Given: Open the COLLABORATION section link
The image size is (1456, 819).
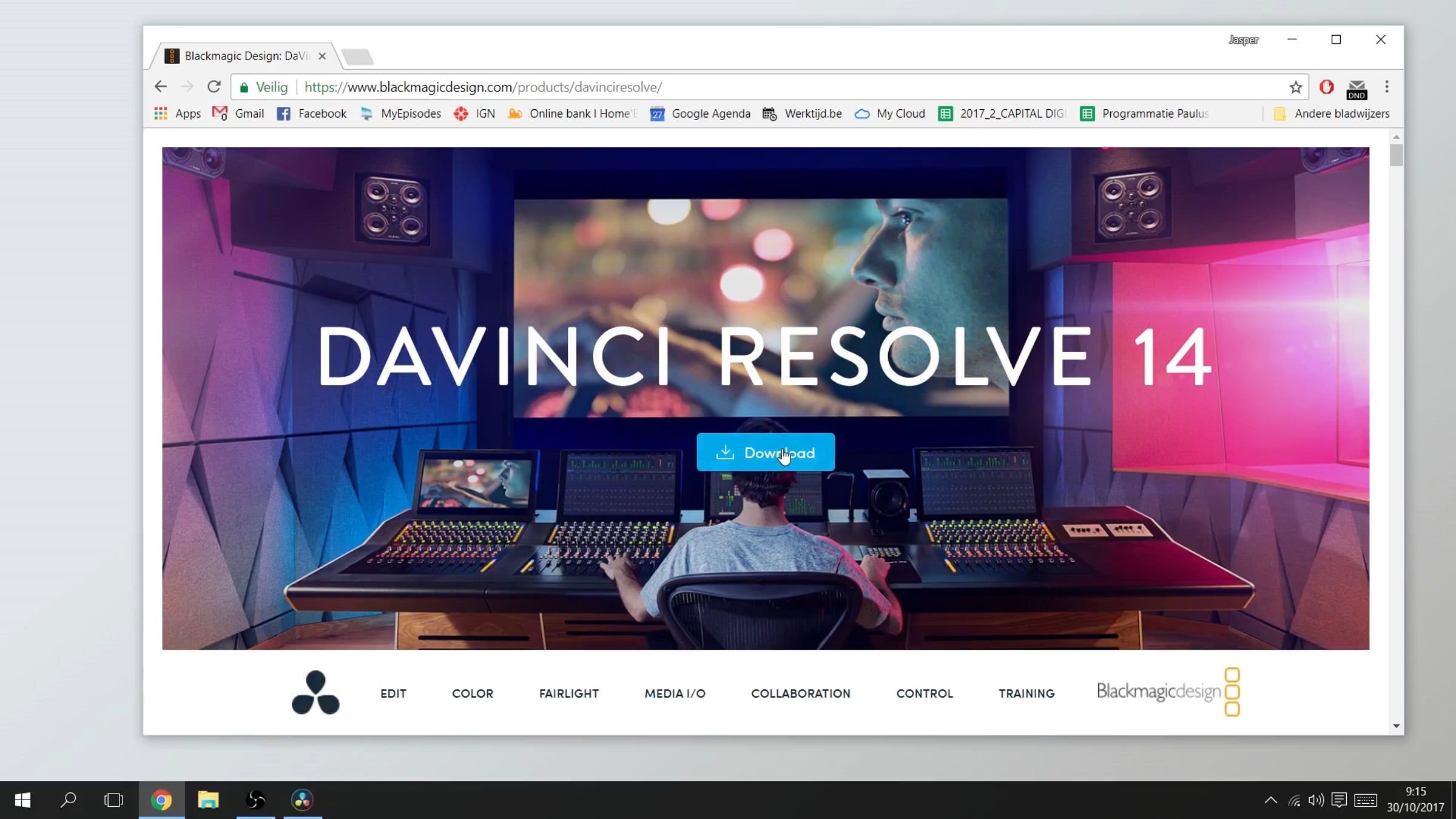Looking at the screenshot, I should coord(800,693).
